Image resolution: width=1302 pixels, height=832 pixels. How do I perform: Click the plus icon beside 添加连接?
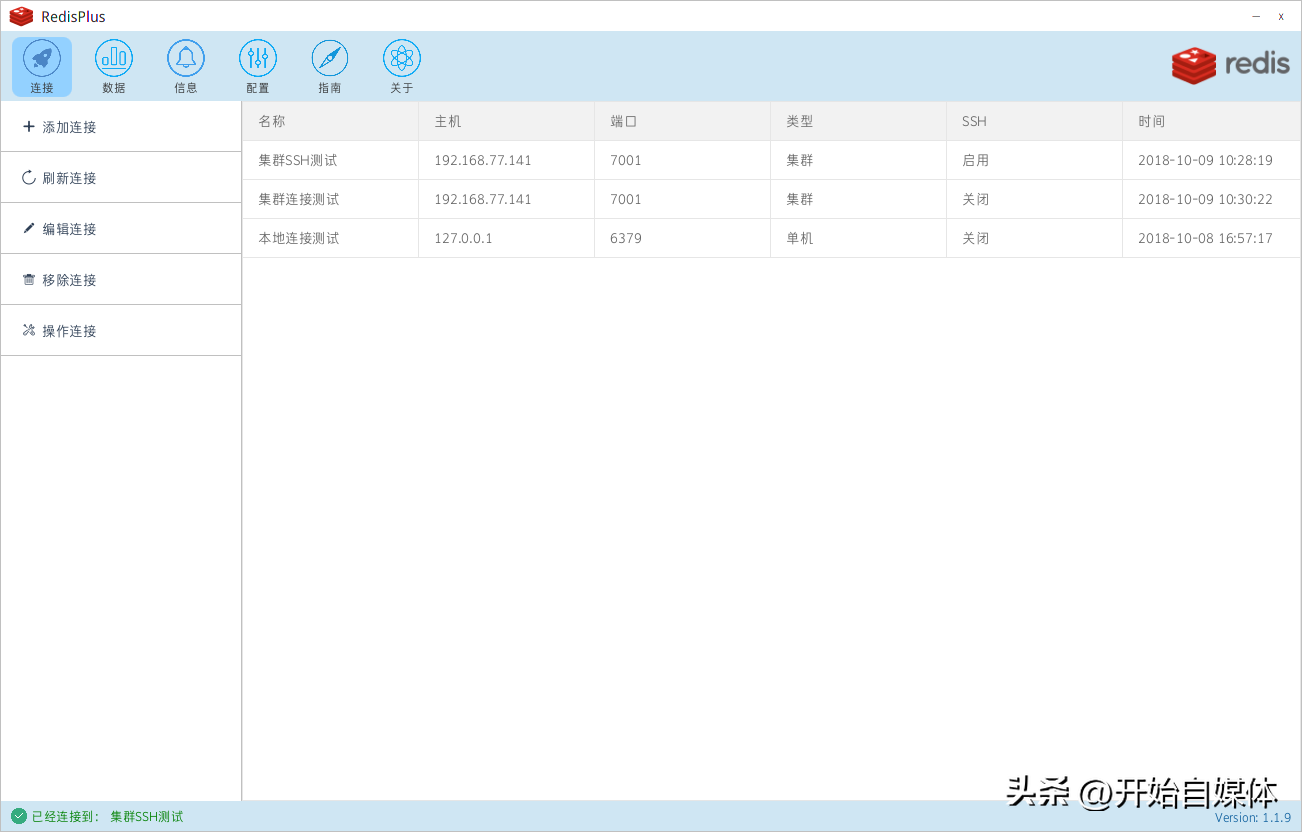click(x=28, y=127)
